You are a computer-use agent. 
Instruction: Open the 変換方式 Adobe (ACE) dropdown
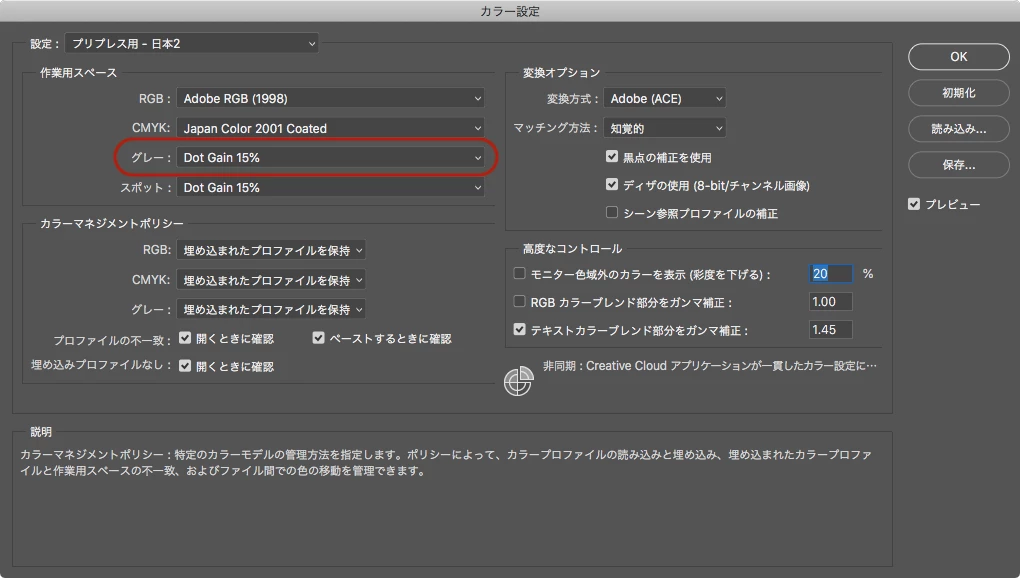(665, 98)
